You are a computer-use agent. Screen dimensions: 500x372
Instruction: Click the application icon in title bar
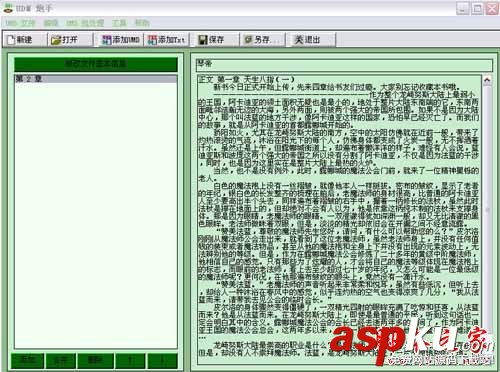[x=7, y=9]
